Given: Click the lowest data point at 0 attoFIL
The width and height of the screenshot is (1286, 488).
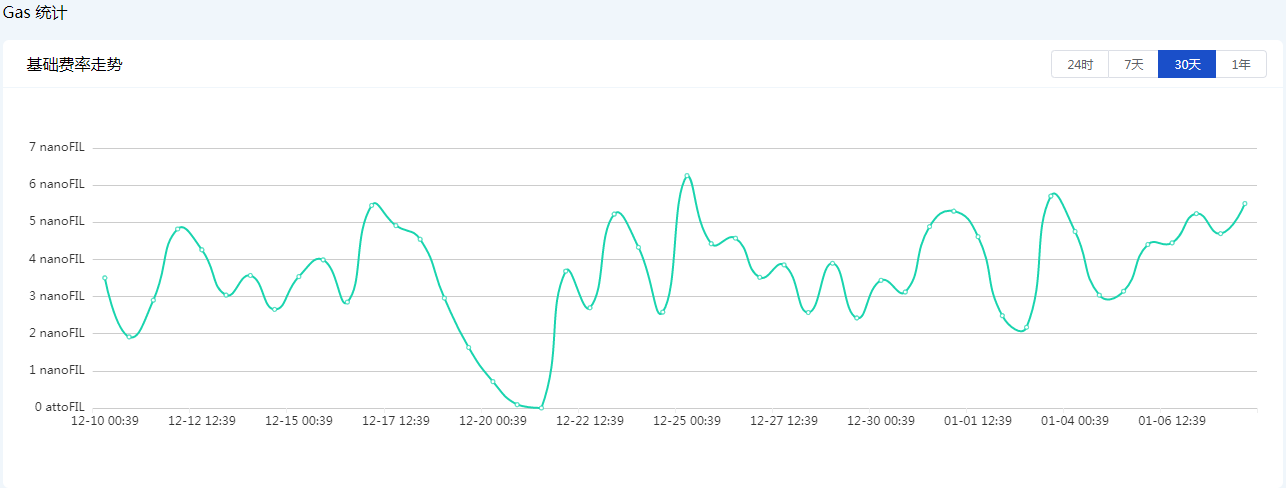Looking at the screenshot, I should click(541, 408).
